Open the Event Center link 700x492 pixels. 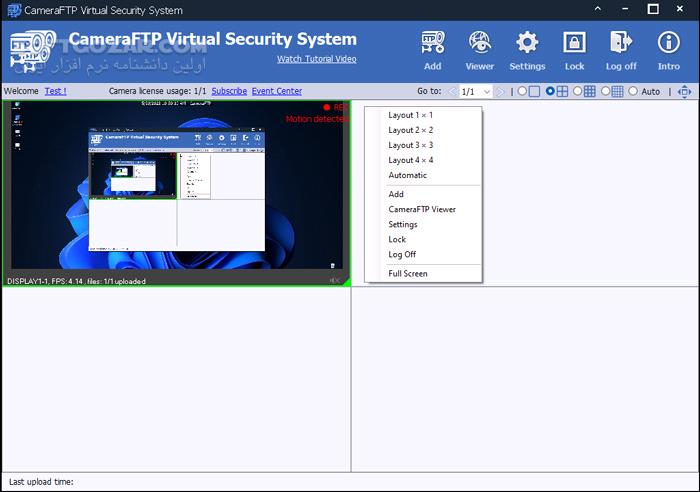(277, 91)
